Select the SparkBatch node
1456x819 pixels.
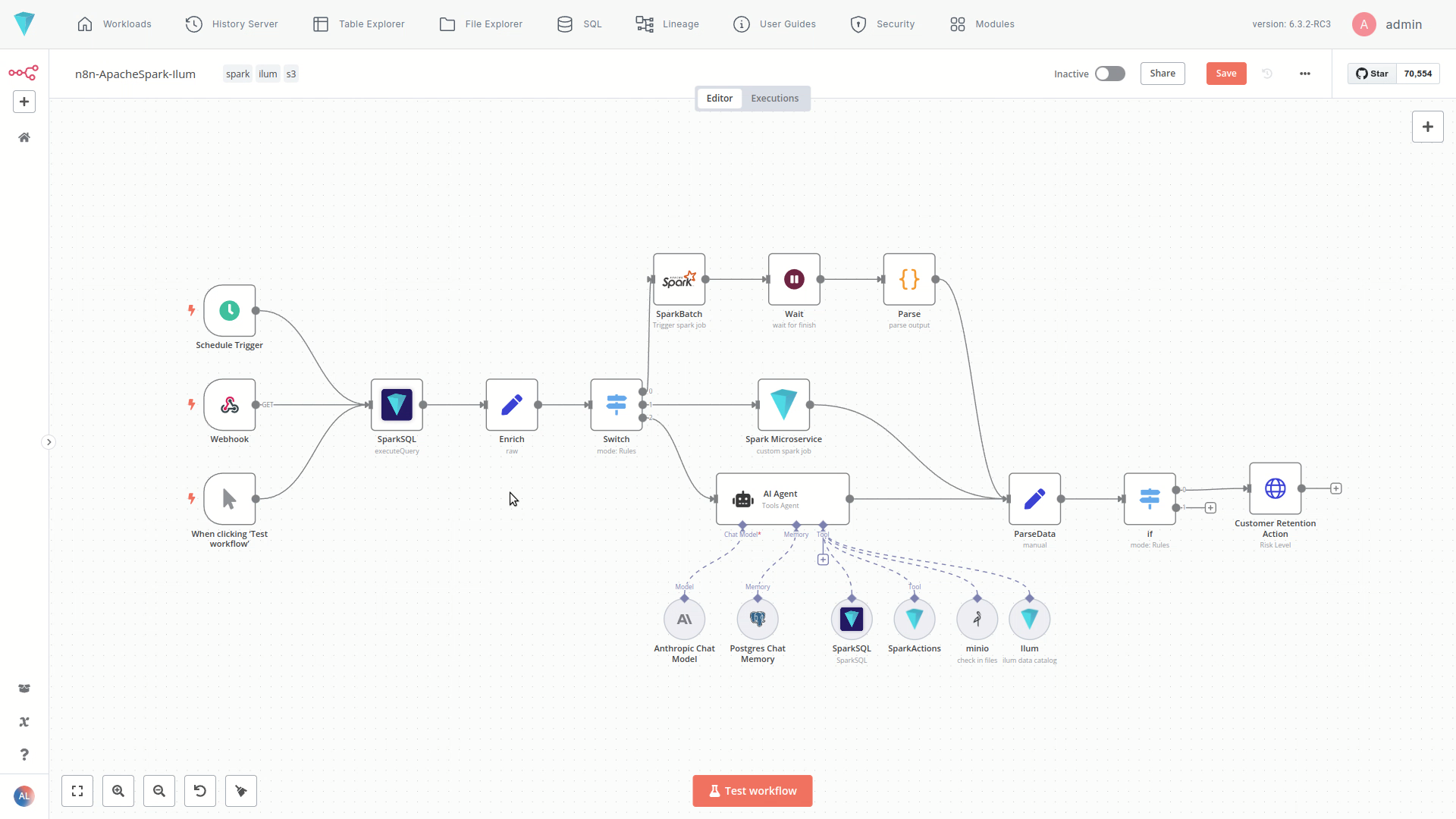(679, 279)
